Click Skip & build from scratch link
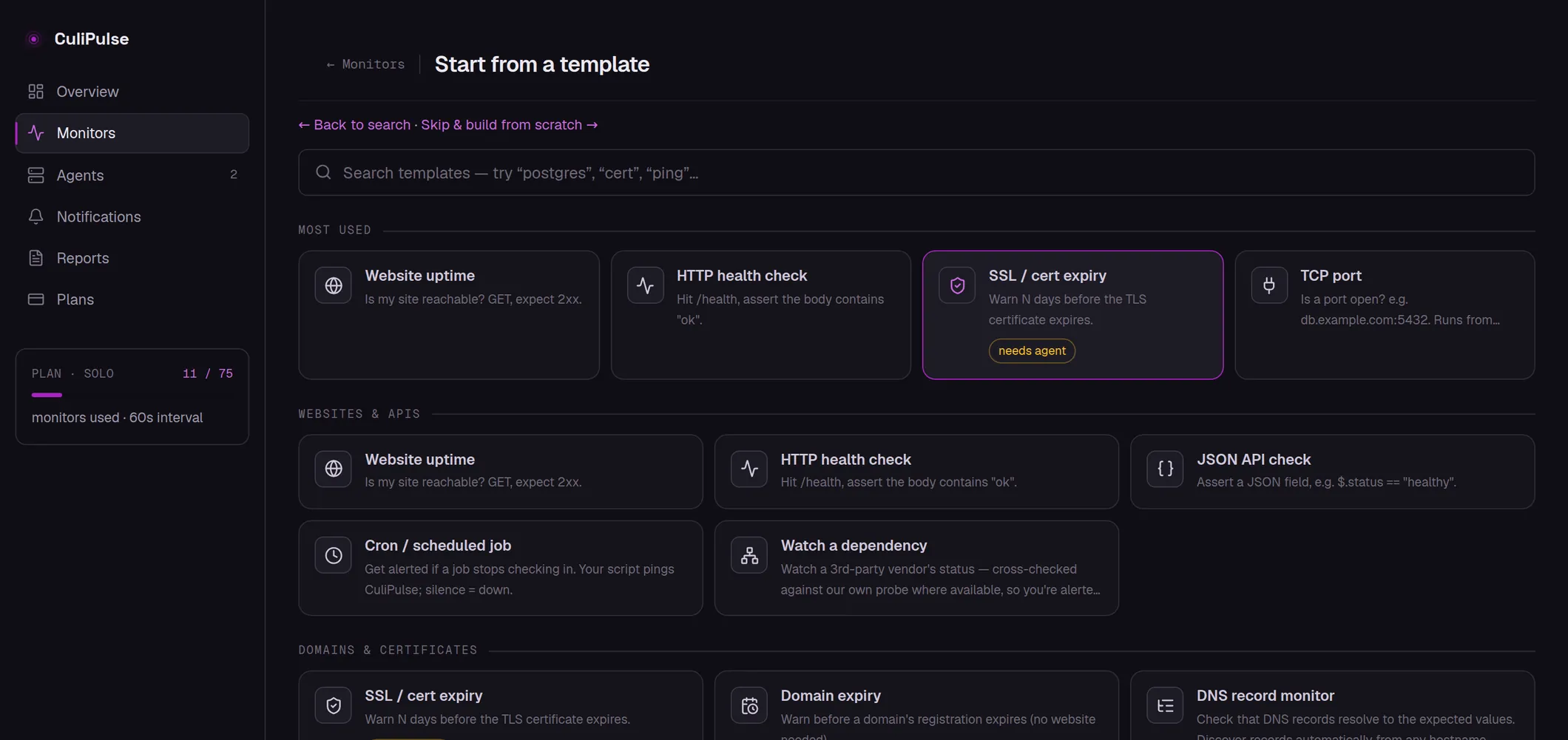Viewport: 1568px width, 740px height. pos(509,125)
